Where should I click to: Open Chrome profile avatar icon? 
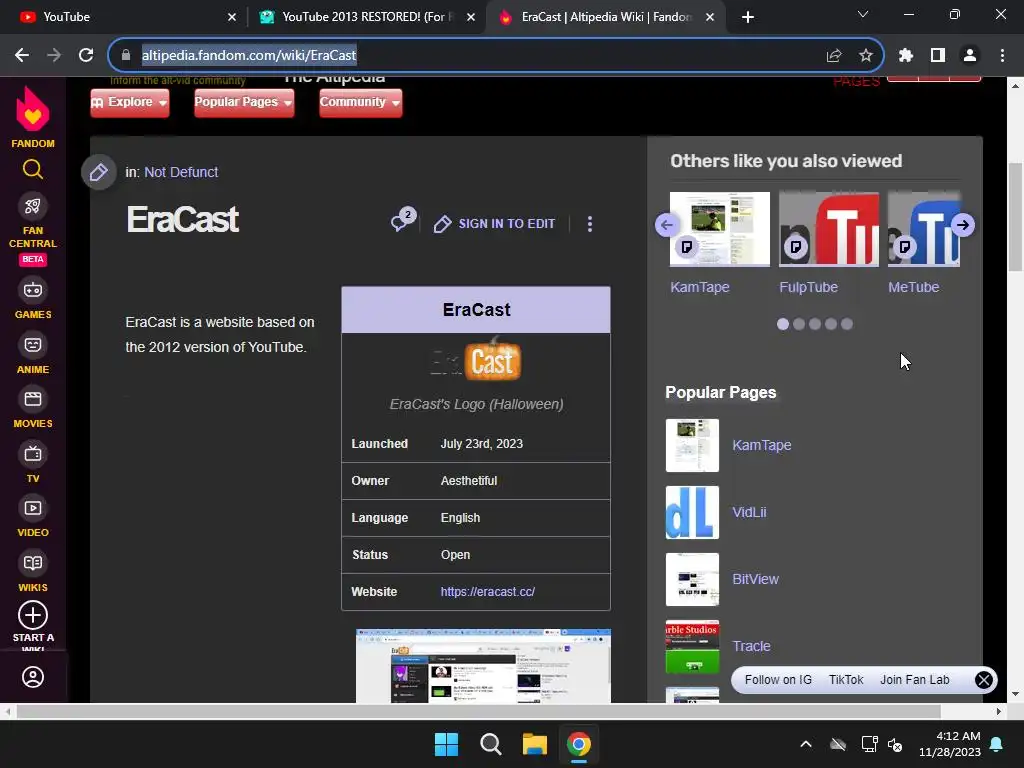click(970, 56)
